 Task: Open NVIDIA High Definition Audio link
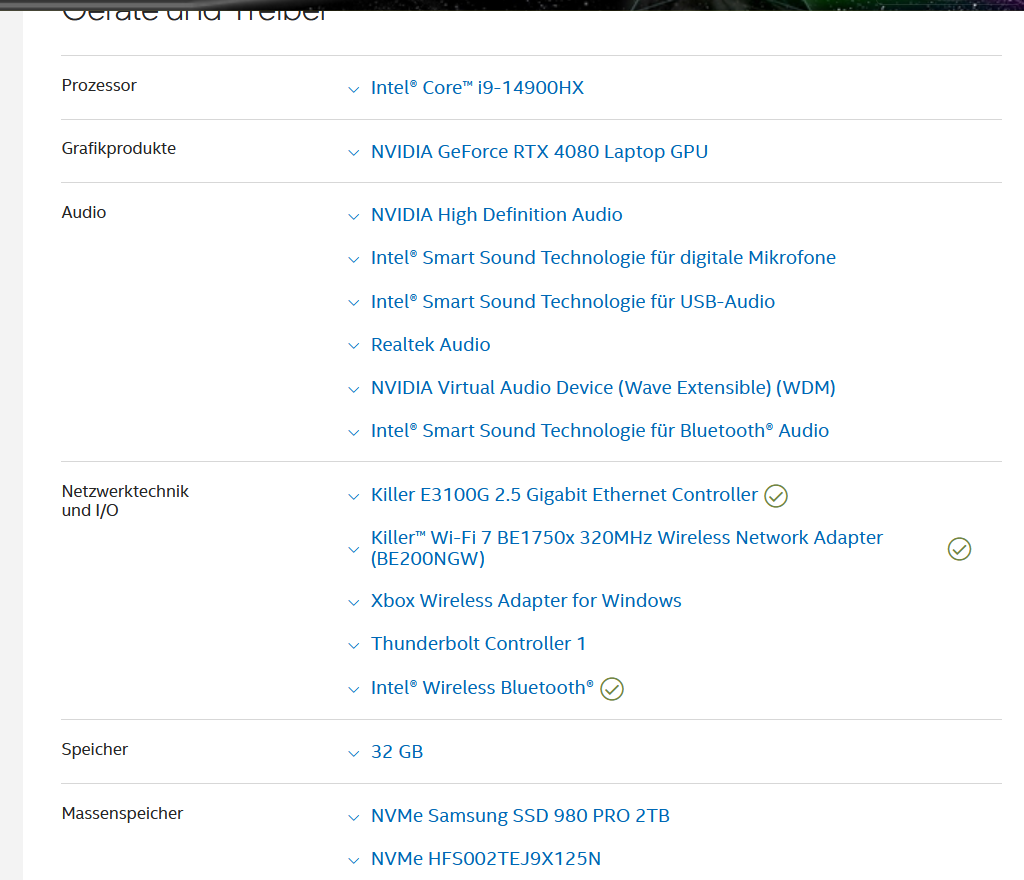click(496, 215)
